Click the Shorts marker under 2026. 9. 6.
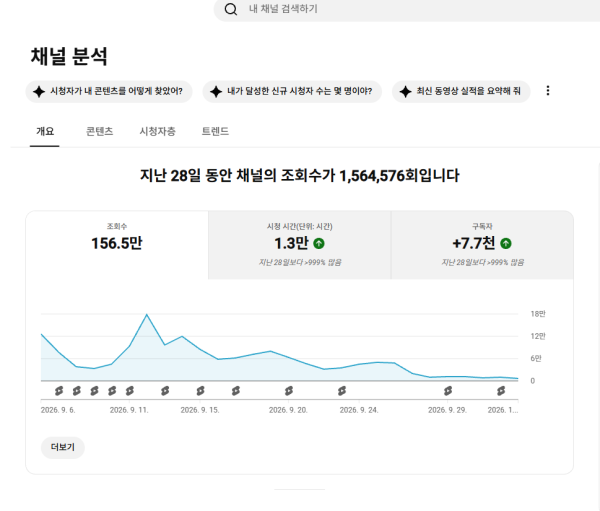The width and height of the screenshot is (600, 511). [x=59, y=391]
